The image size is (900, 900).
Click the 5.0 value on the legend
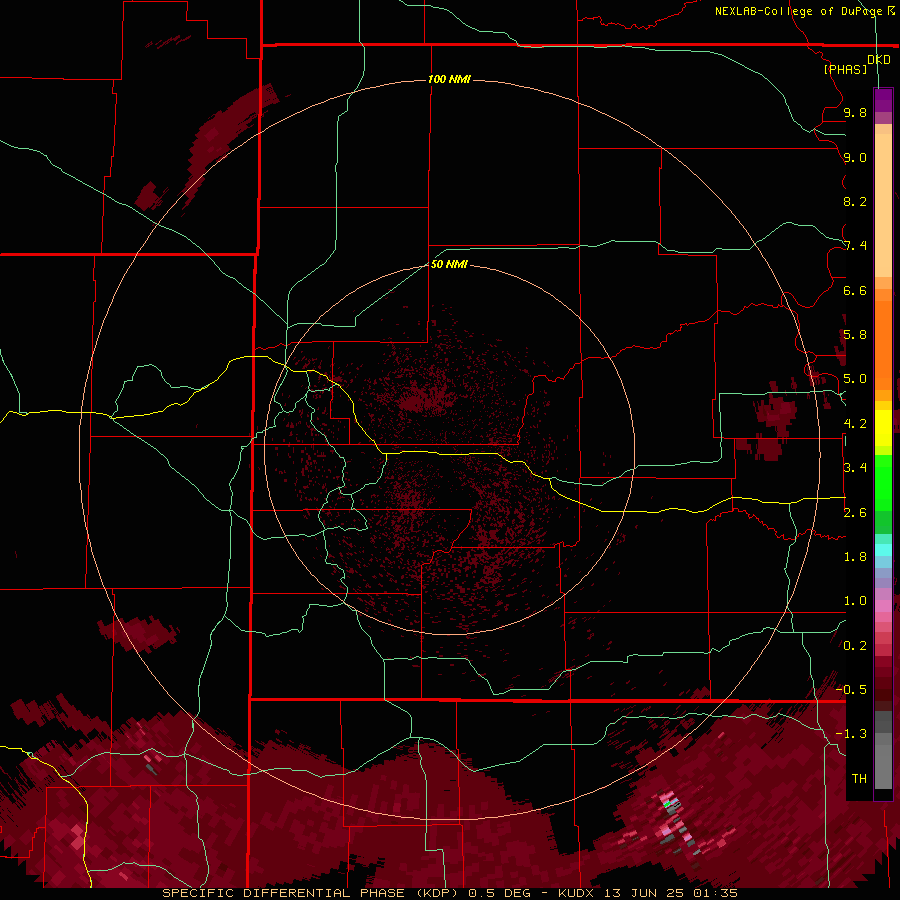coord(855,379)
